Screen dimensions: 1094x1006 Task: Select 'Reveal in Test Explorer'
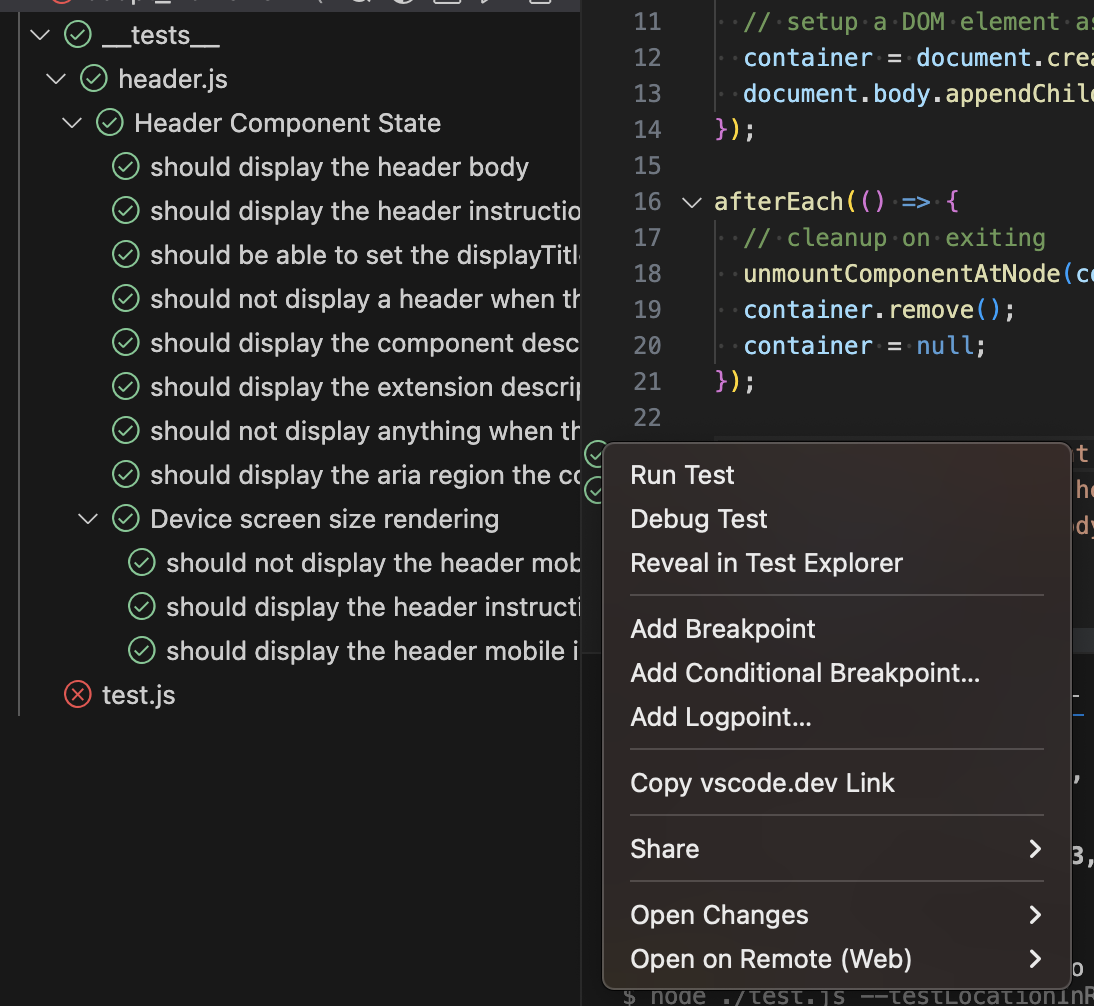point(766,563)
